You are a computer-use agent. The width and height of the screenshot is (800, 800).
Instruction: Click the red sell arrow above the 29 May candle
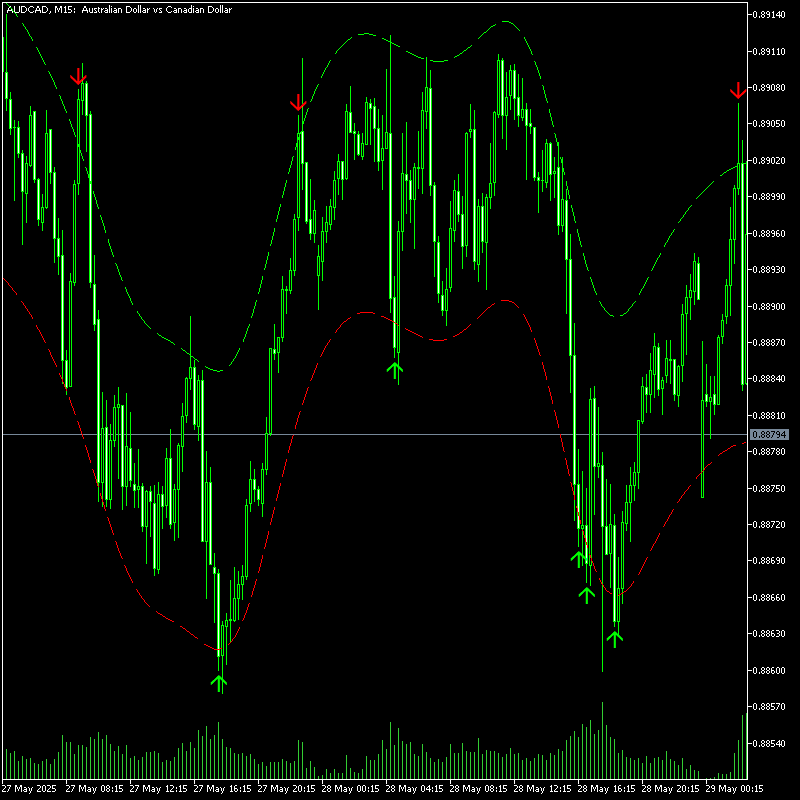[738, 90]
